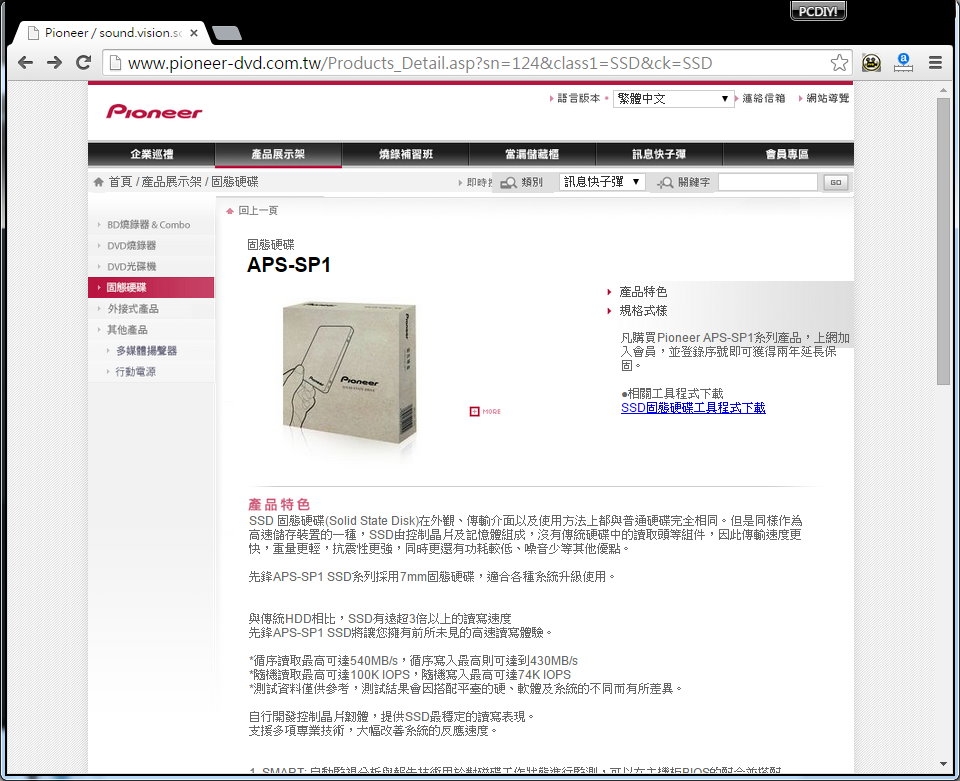960x781 pixels.
Task: Go back with the browser back arrow
Action: pos(25,62)
